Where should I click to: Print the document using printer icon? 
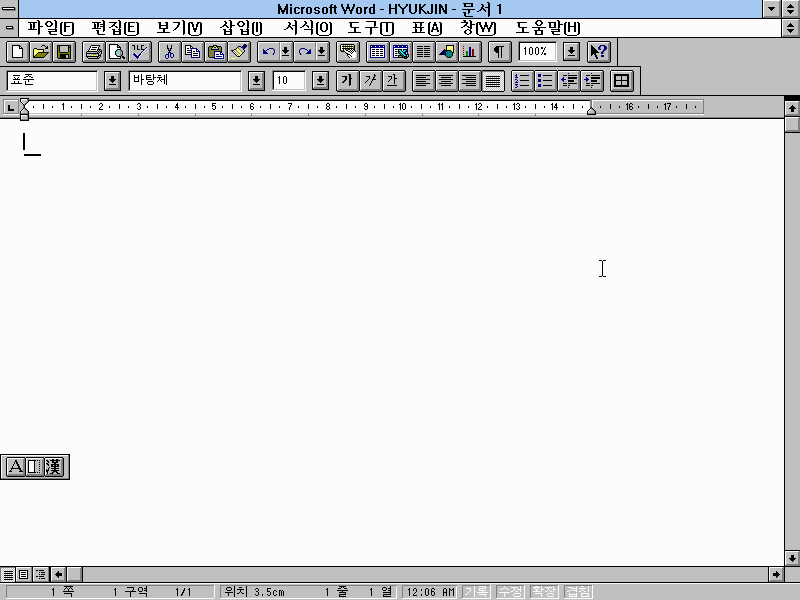tap(93, 52)
